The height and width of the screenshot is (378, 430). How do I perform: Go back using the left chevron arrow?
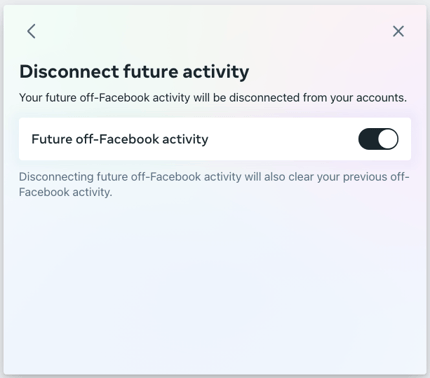31,31
